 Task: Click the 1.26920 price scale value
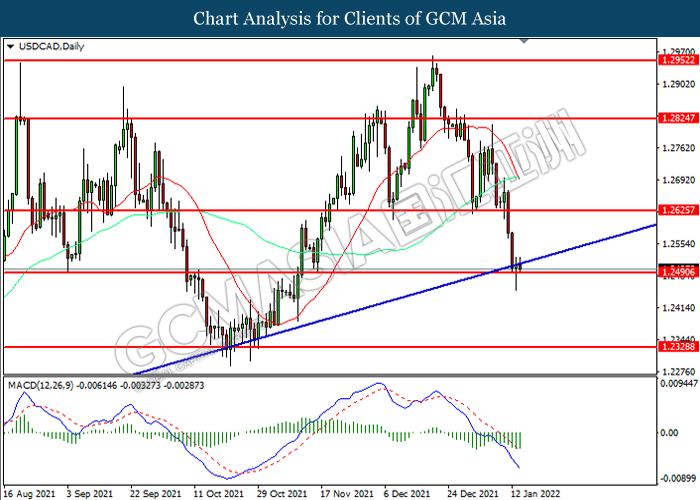[x=679, y=180]
